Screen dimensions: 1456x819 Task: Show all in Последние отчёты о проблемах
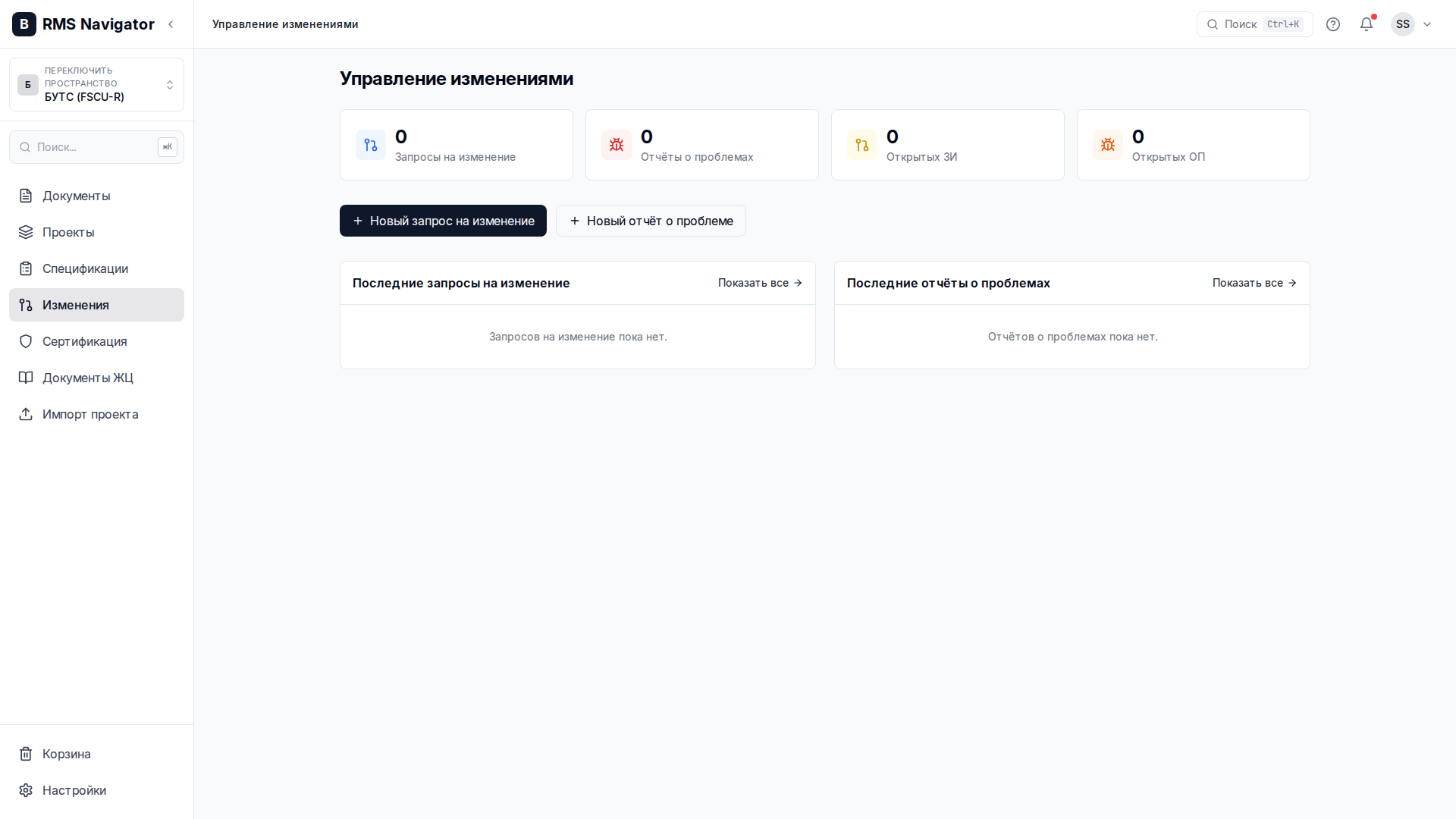pyautogui.click(x=1254, y=283)
